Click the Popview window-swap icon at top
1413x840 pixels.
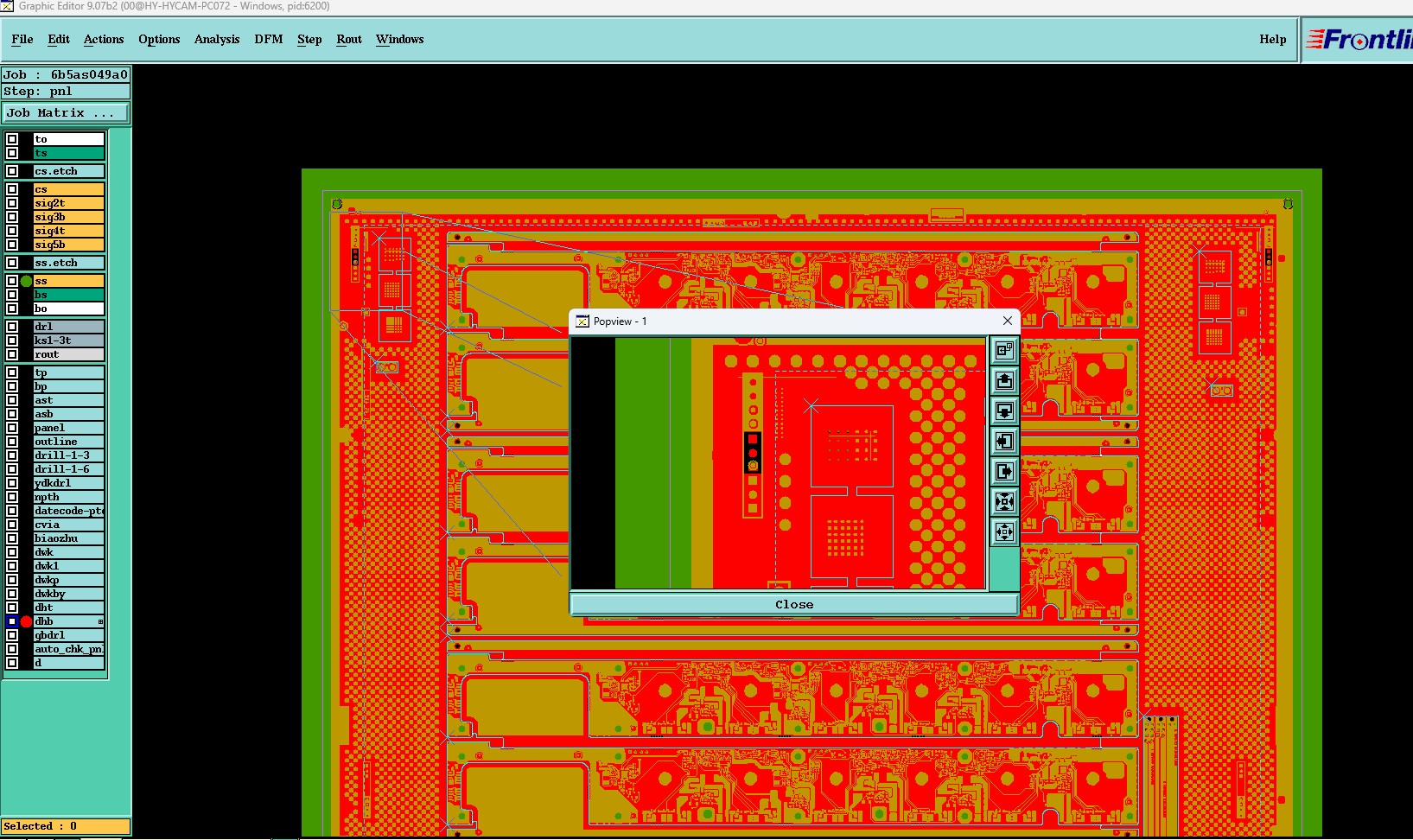pyautogui.click(x=1004, y=350)
